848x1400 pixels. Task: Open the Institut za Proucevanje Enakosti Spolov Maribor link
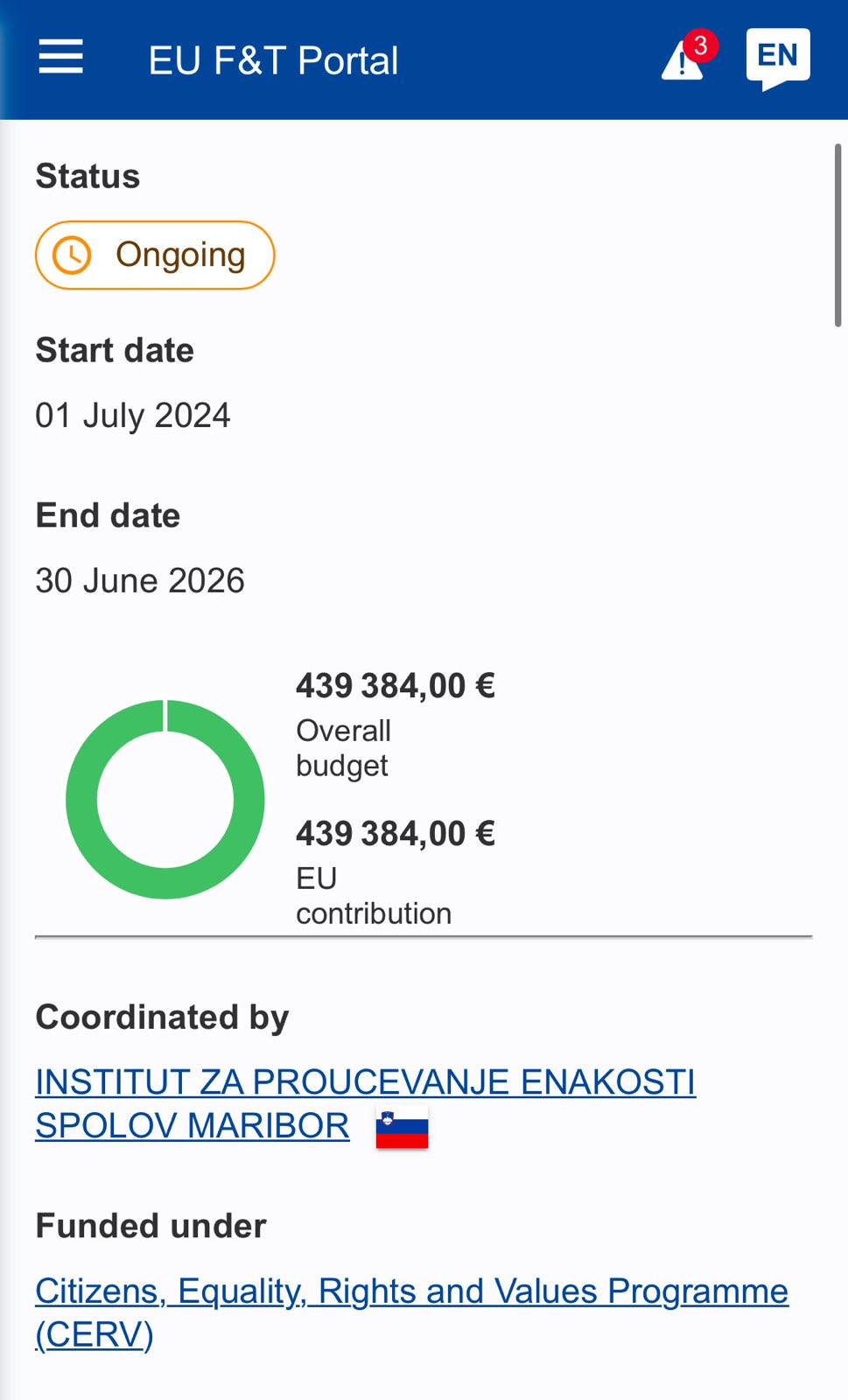(x=365, y=1083)
